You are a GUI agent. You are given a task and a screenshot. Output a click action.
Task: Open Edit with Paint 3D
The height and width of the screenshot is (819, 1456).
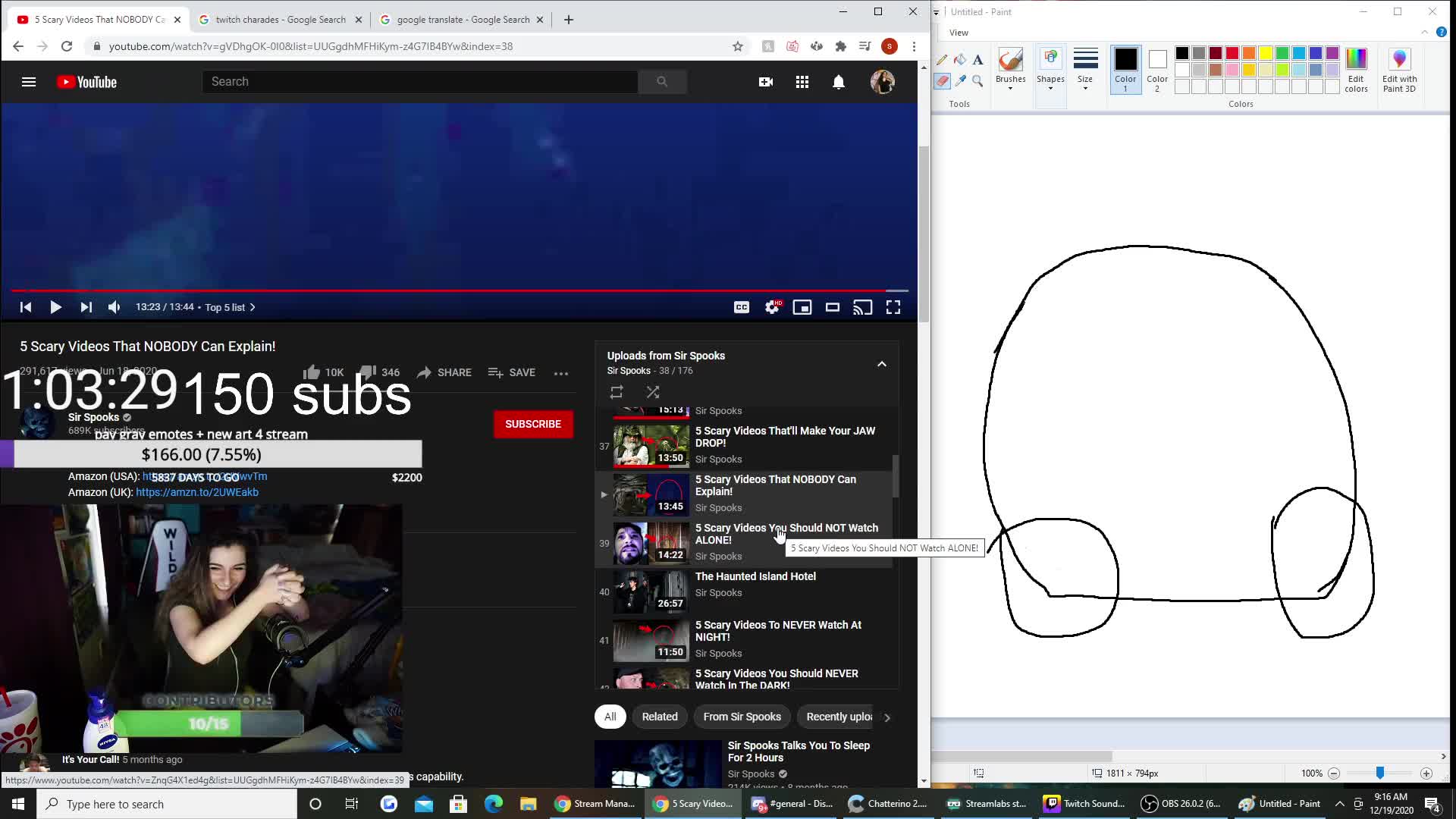coord(1399,70)
